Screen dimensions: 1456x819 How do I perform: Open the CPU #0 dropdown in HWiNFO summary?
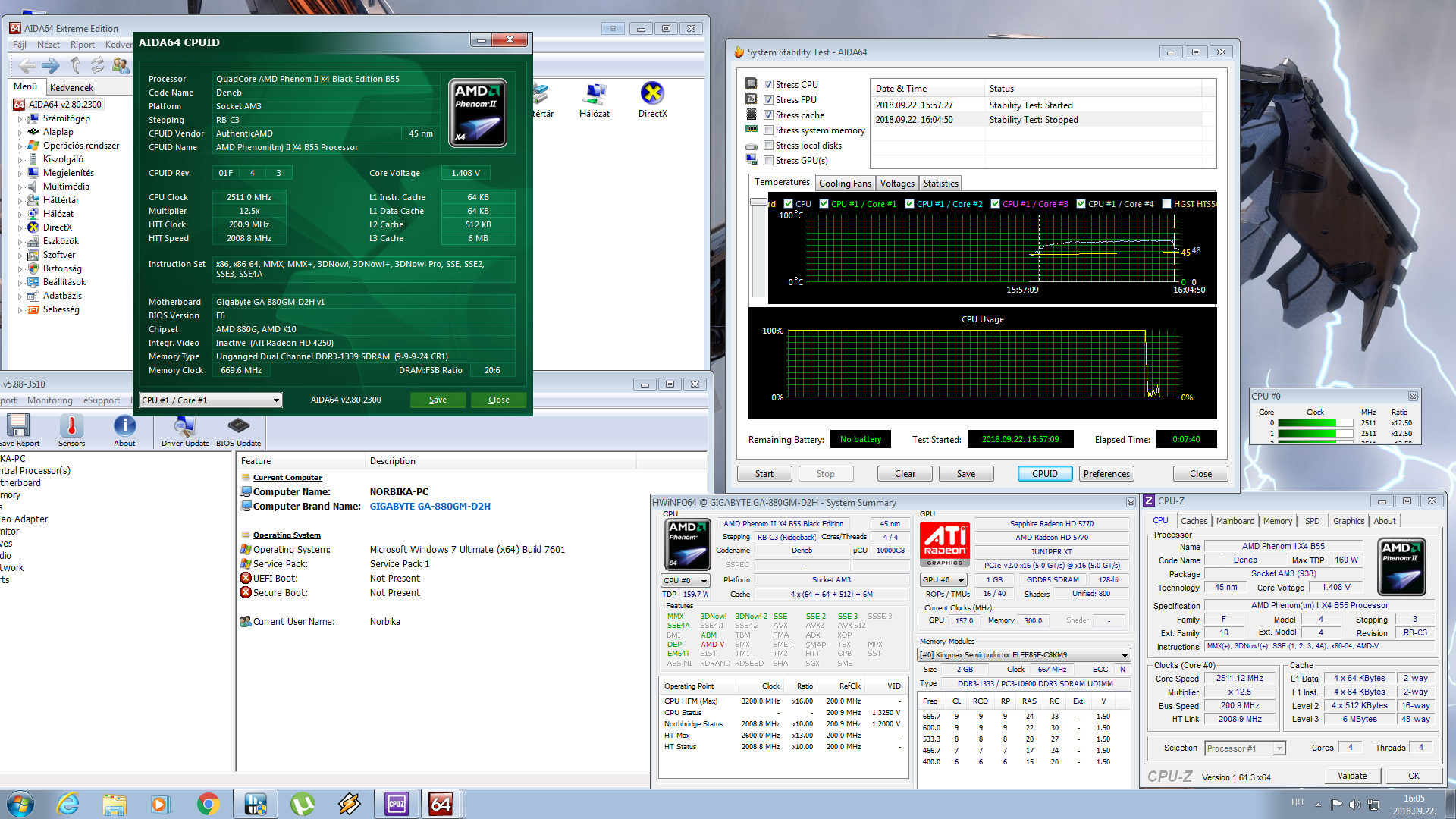(x=685, y=581)
